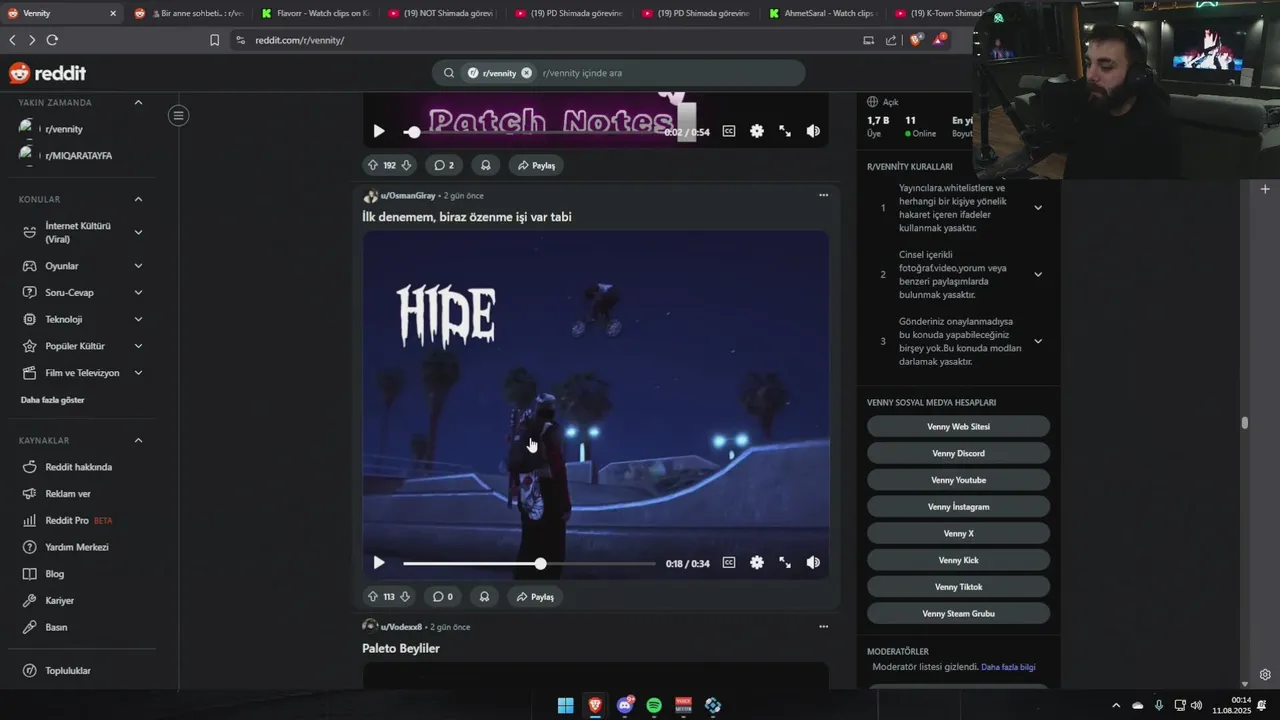Collapse the YAKIN ZAMANDA section

(138, 102)
